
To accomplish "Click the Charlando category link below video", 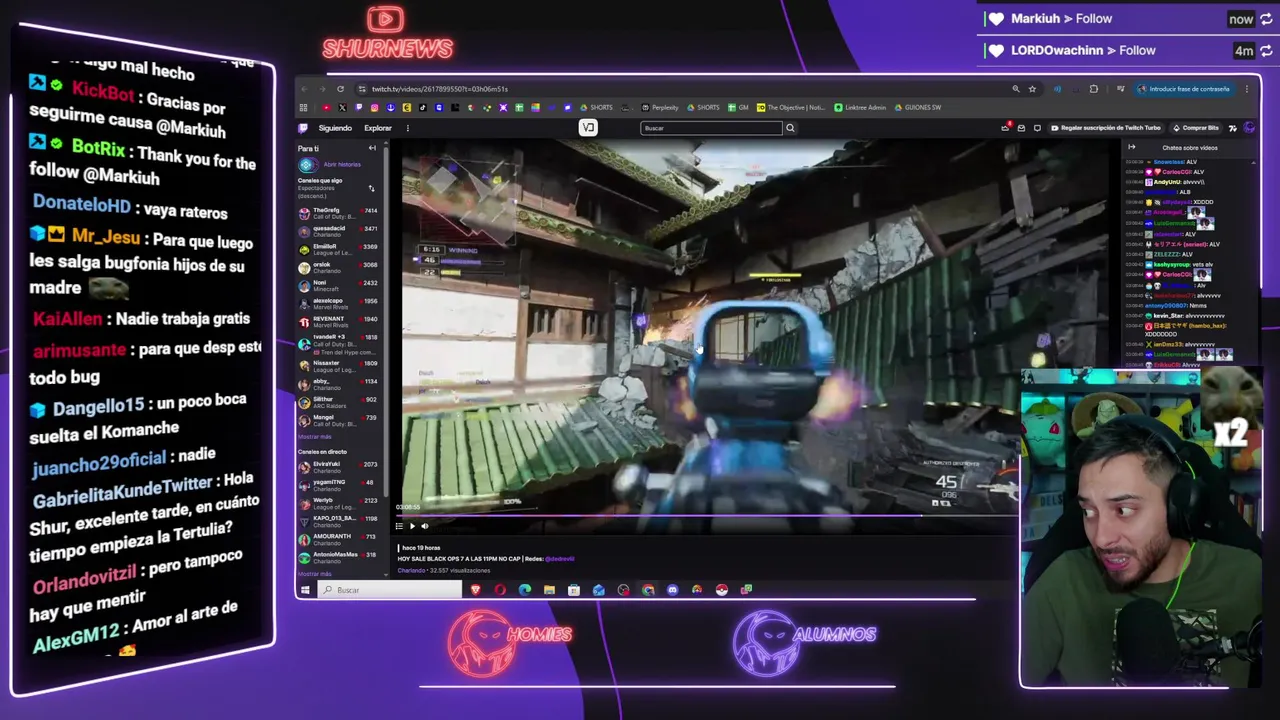I will click(411, 570).
